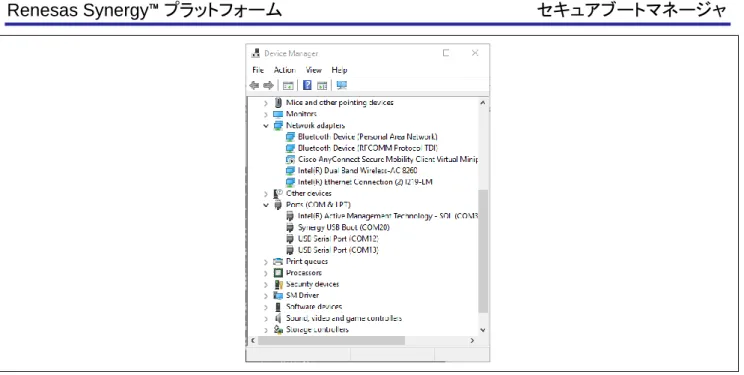744x375 pixels.
Task: Expand the SM Driver node
Action: pos(266,296)
